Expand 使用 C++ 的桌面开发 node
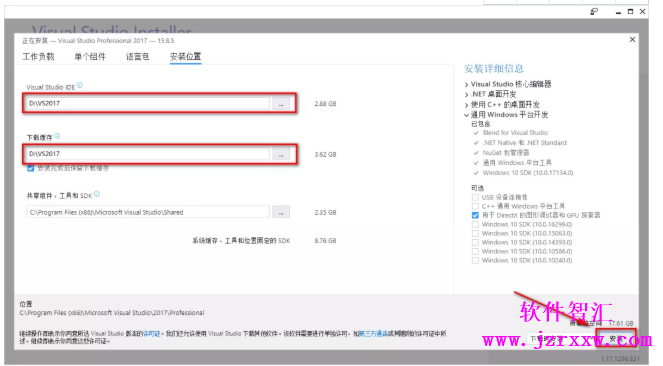The height and width of the screenshot is (366, 663). (466, 105)
